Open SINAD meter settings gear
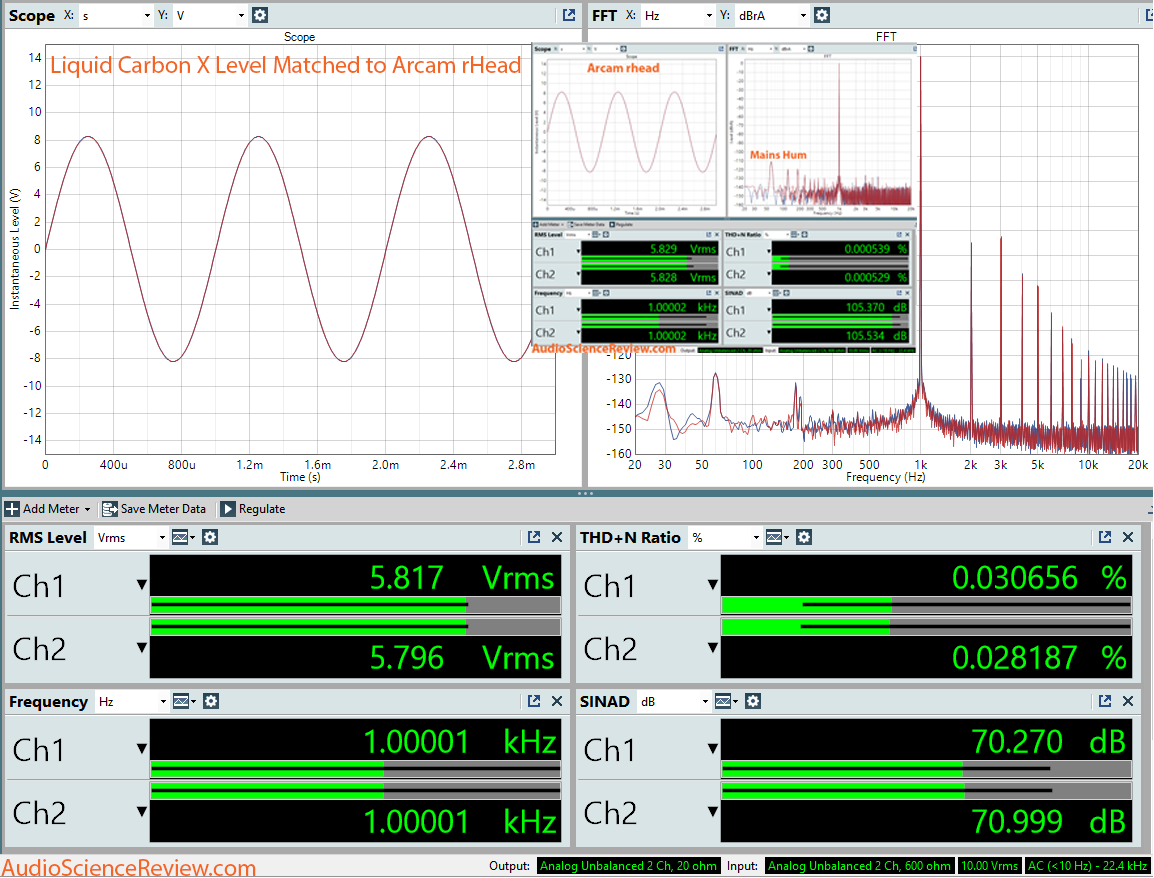Image resolution: width=1154 pixels, height=878 pixels. tap(753, 701)
